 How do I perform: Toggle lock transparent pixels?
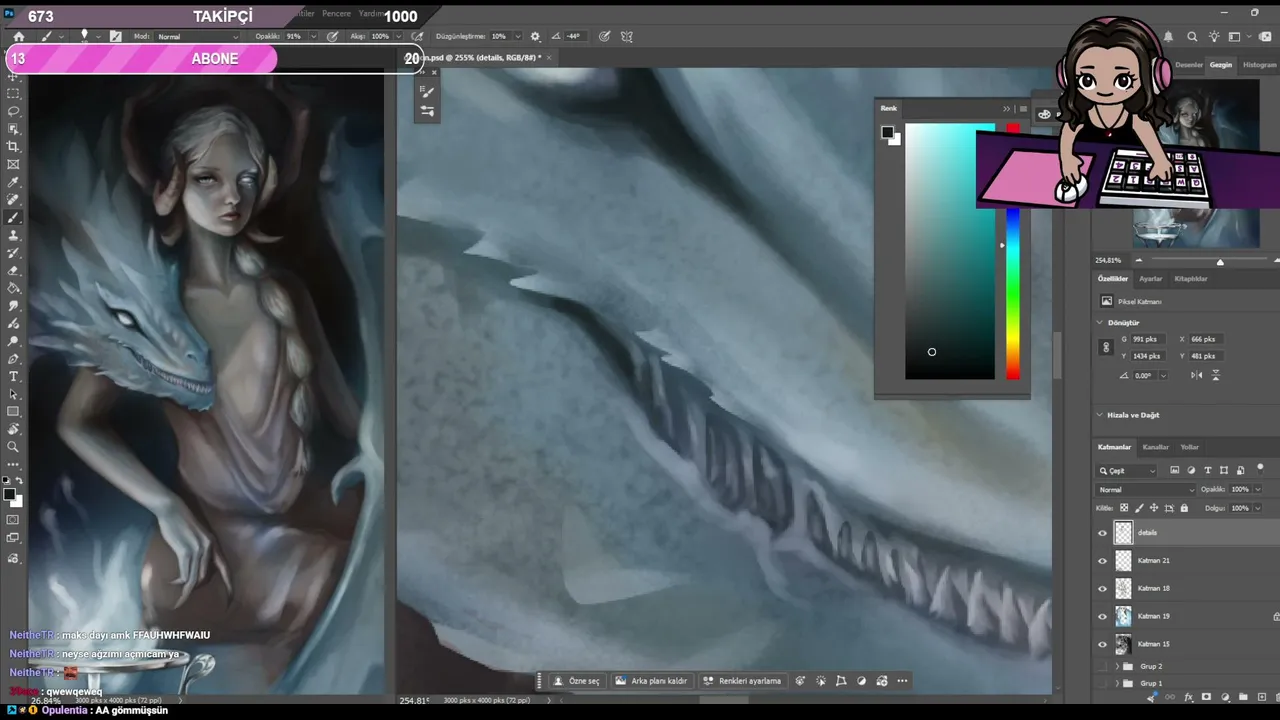click(x=1124, y=508)
